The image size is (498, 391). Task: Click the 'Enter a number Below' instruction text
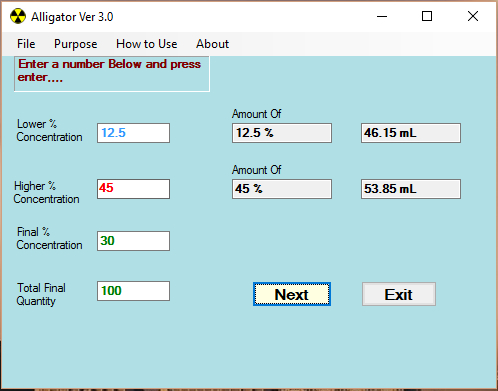pyautogui.click(x=109, y=70)
